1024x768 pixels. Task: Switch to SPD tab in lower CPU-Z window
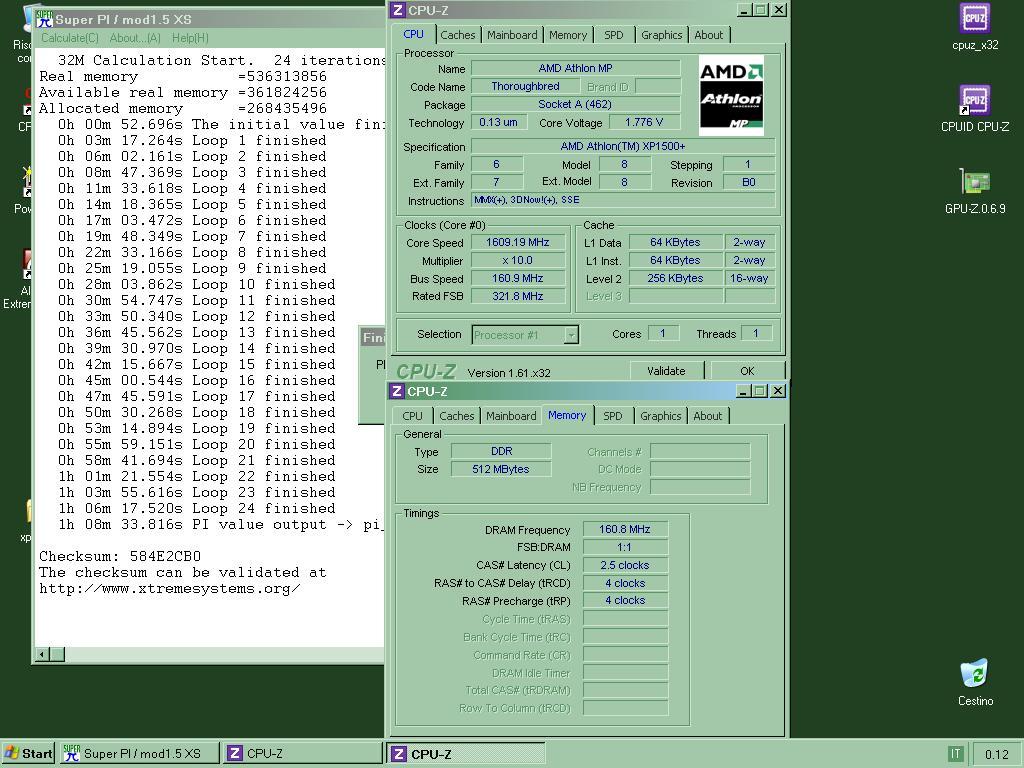click(x=613, y=416)
